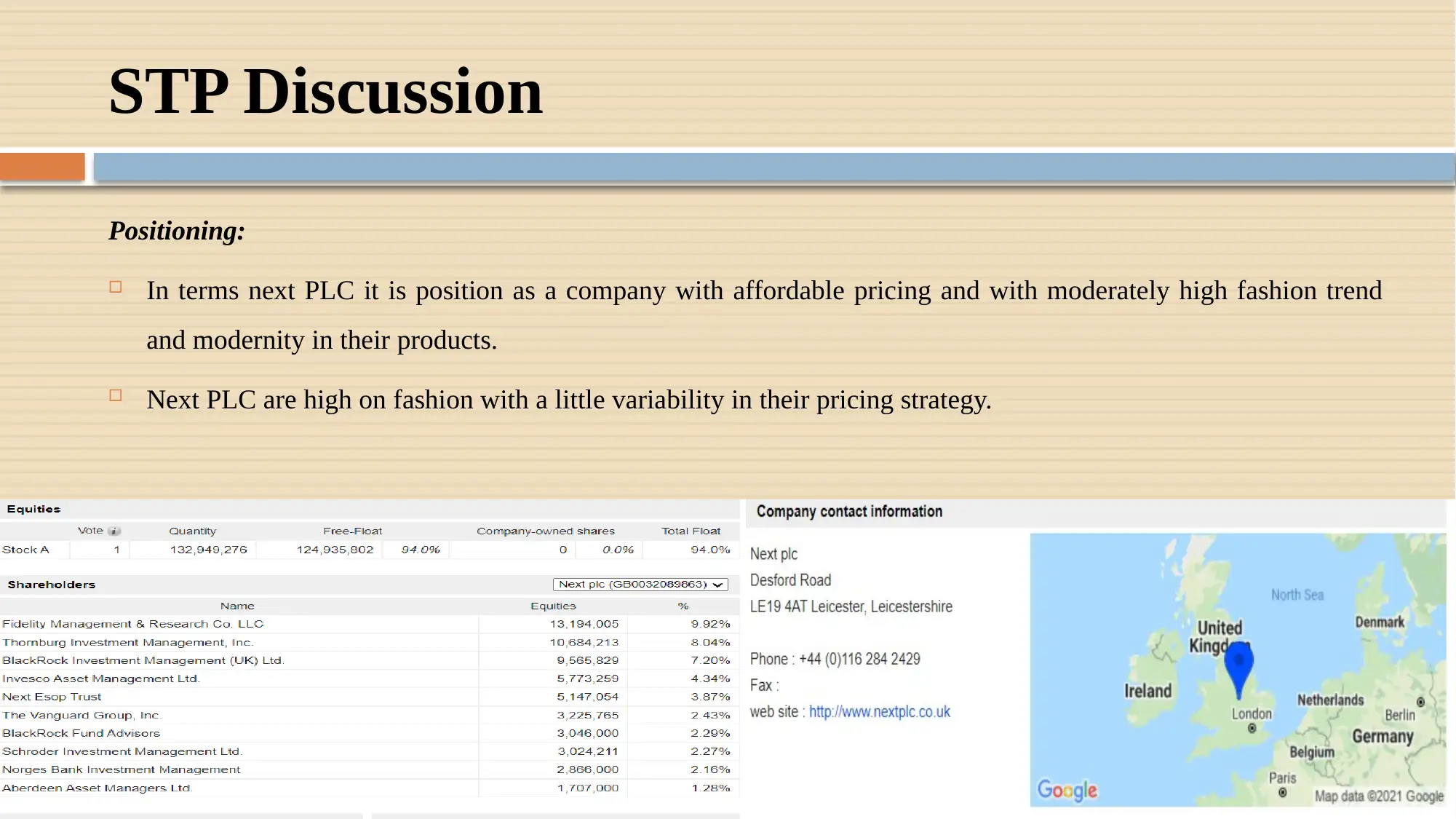Click the 7.20% percentage cell
1456x819 pixels.
click(x=711, y=660)
